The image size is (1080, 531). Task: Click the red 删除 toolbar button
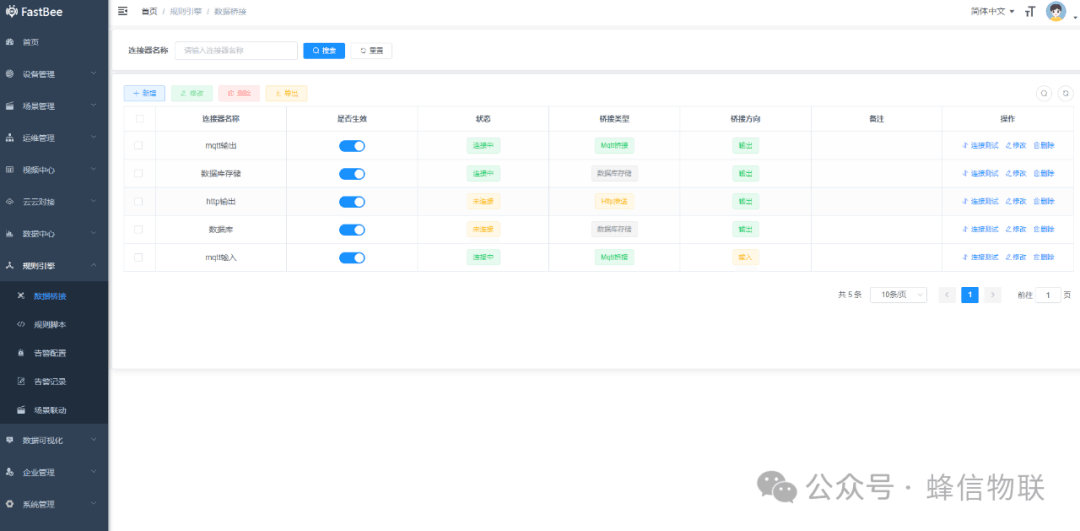pos(239,93)
